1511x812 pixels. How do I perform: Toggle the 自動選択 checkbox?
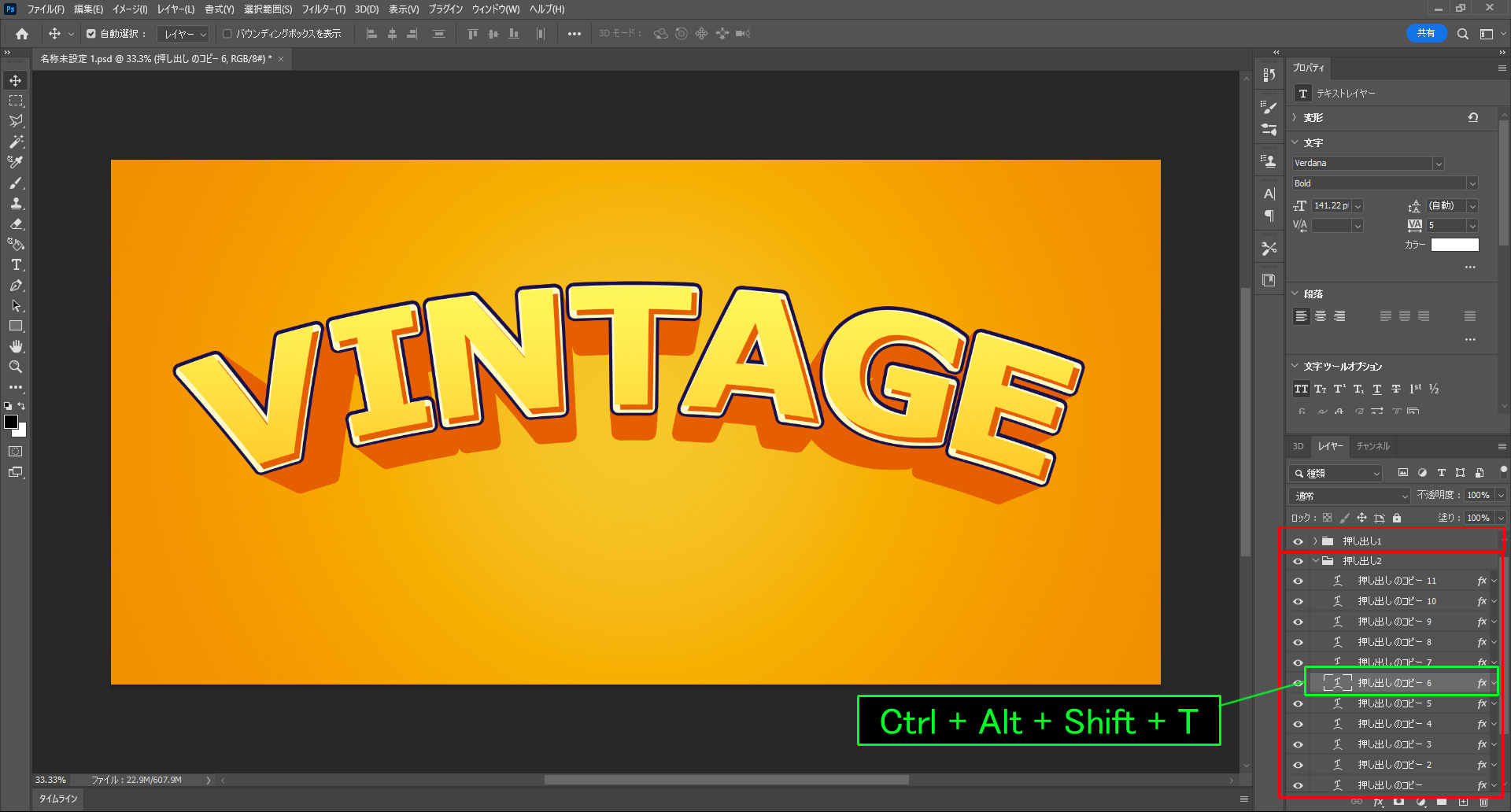(x=91, y=34)
